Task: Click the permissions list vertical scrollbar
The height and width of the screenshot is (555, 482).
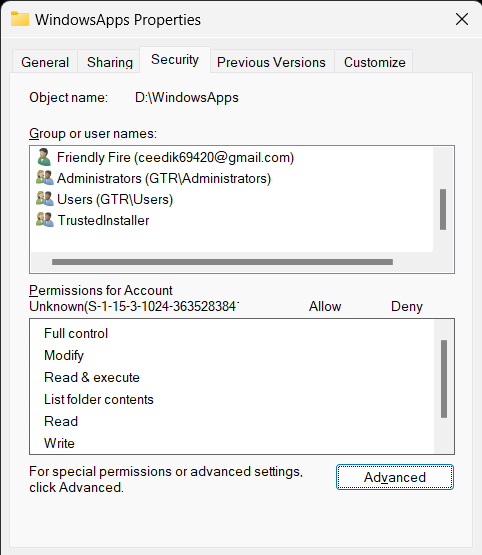Action: (x=444, y=379)
